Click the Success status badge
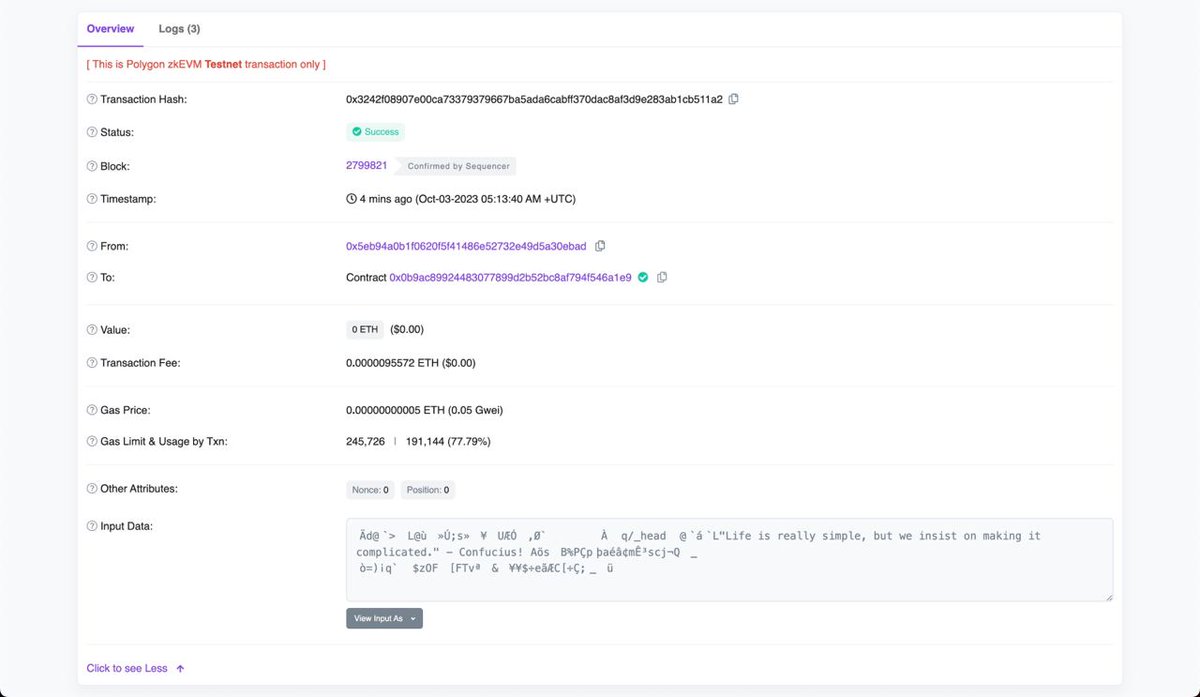The height and width of the screenshot is (697, 1200). [x=375, y=131]
